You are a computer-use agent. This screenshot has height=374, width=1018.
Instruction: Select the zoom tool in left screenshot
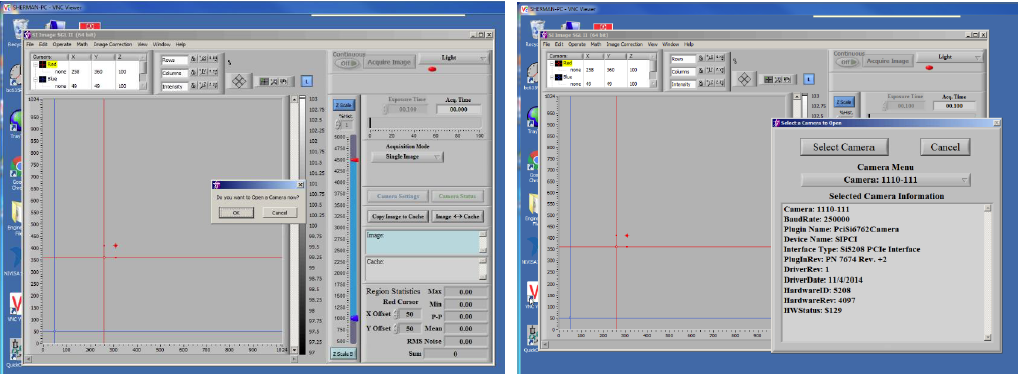tap(274, 82)
